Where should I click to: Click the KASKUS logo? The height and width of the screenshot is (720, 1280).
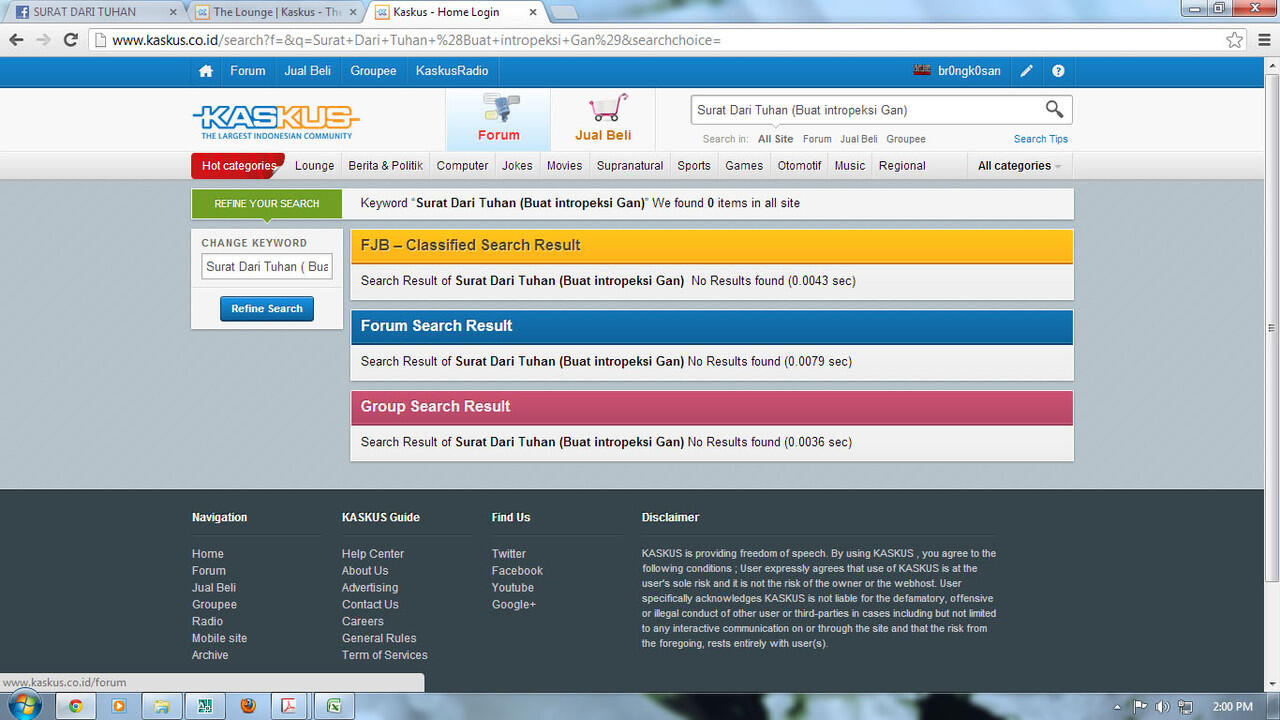[x=275, y=121]
